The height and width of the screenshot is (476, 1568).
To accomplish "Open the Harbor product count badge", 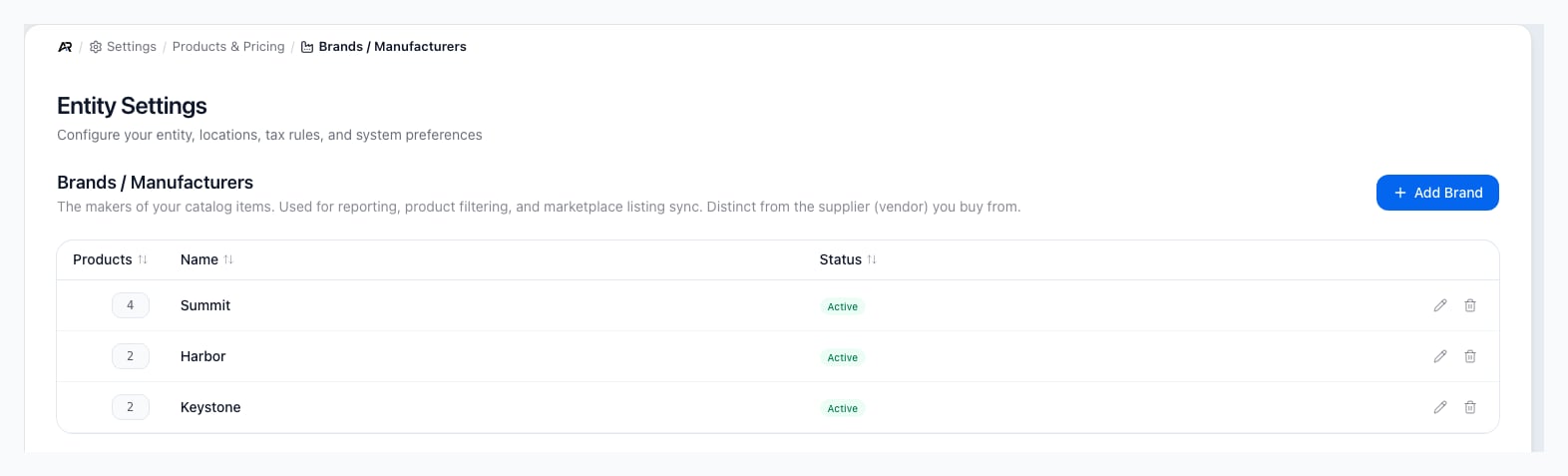I will click(131, 356).
